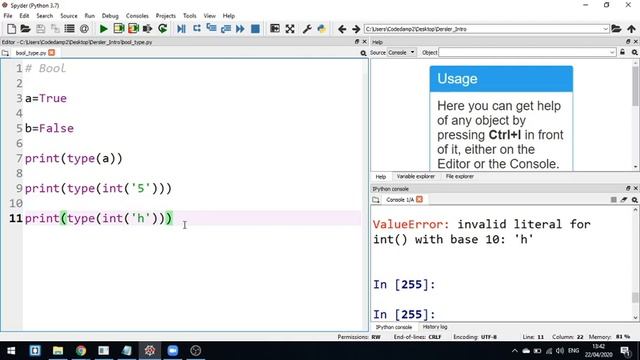The width and height of the screenshot is (640, 360).
Task: Open the Tools menu
Action: [x=189, y=16]
